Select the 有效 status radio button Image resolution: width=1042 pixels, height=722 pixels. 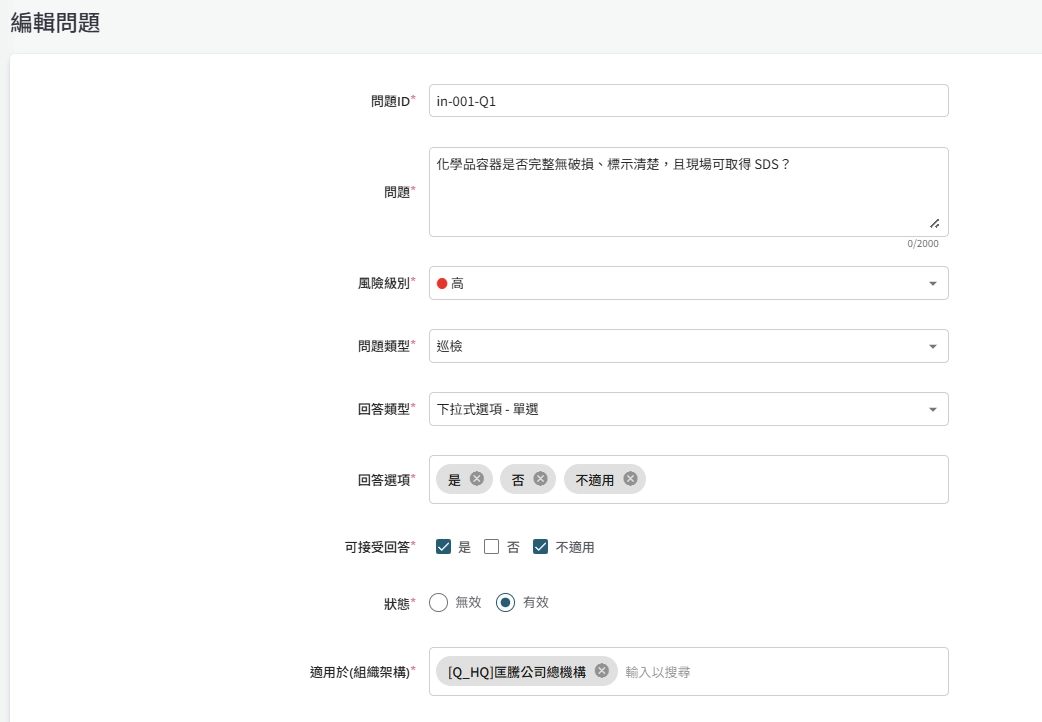pos(506,602)
